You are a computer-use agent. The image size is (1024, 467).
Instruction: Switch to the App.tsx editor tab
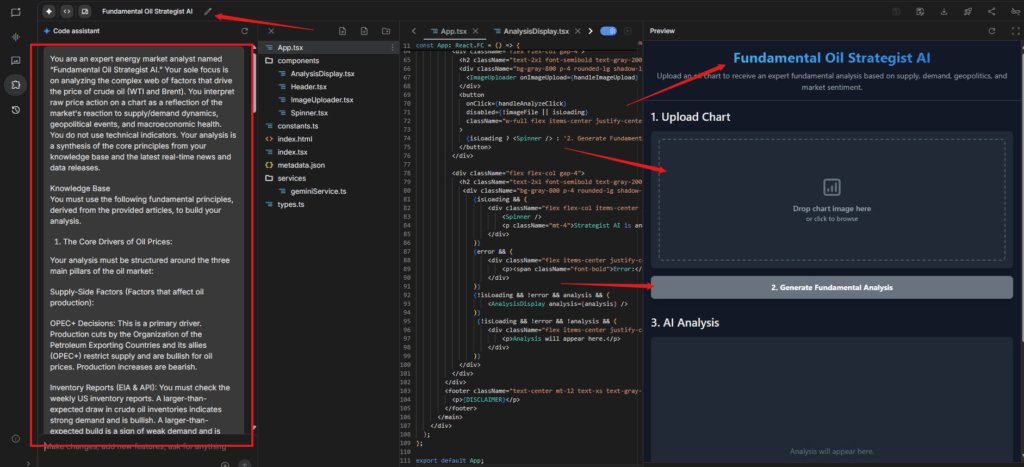pos(453,31)
